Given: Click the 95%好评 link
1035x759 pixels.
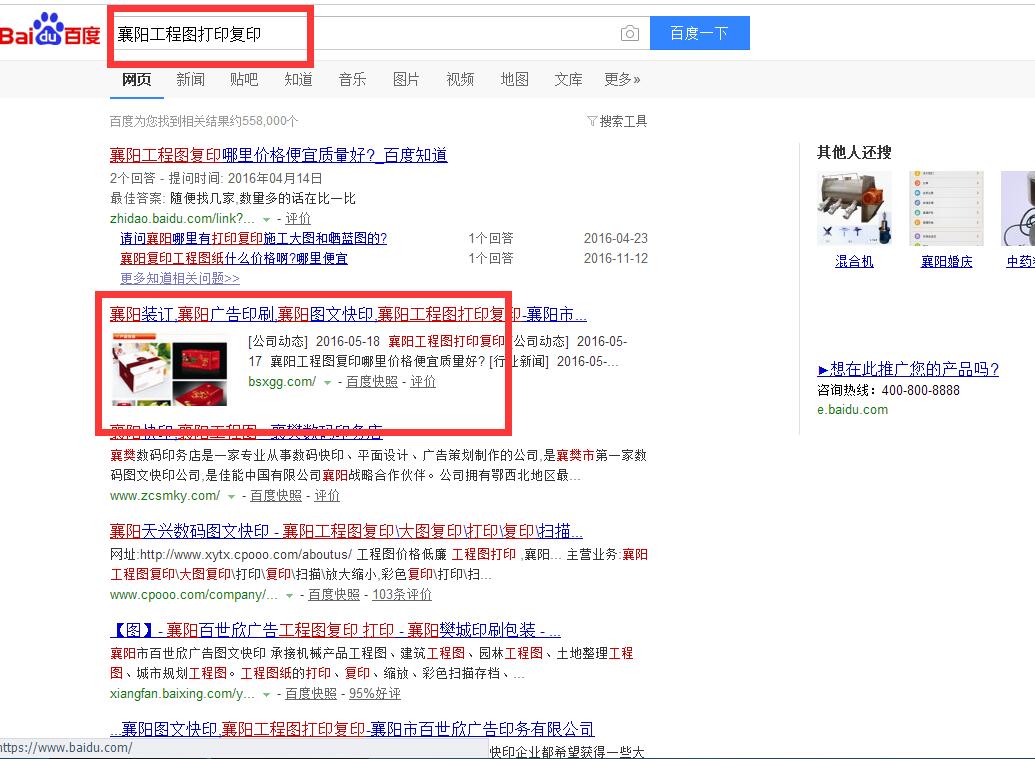Looking at the screenshot, I should [x=375, y=694].
